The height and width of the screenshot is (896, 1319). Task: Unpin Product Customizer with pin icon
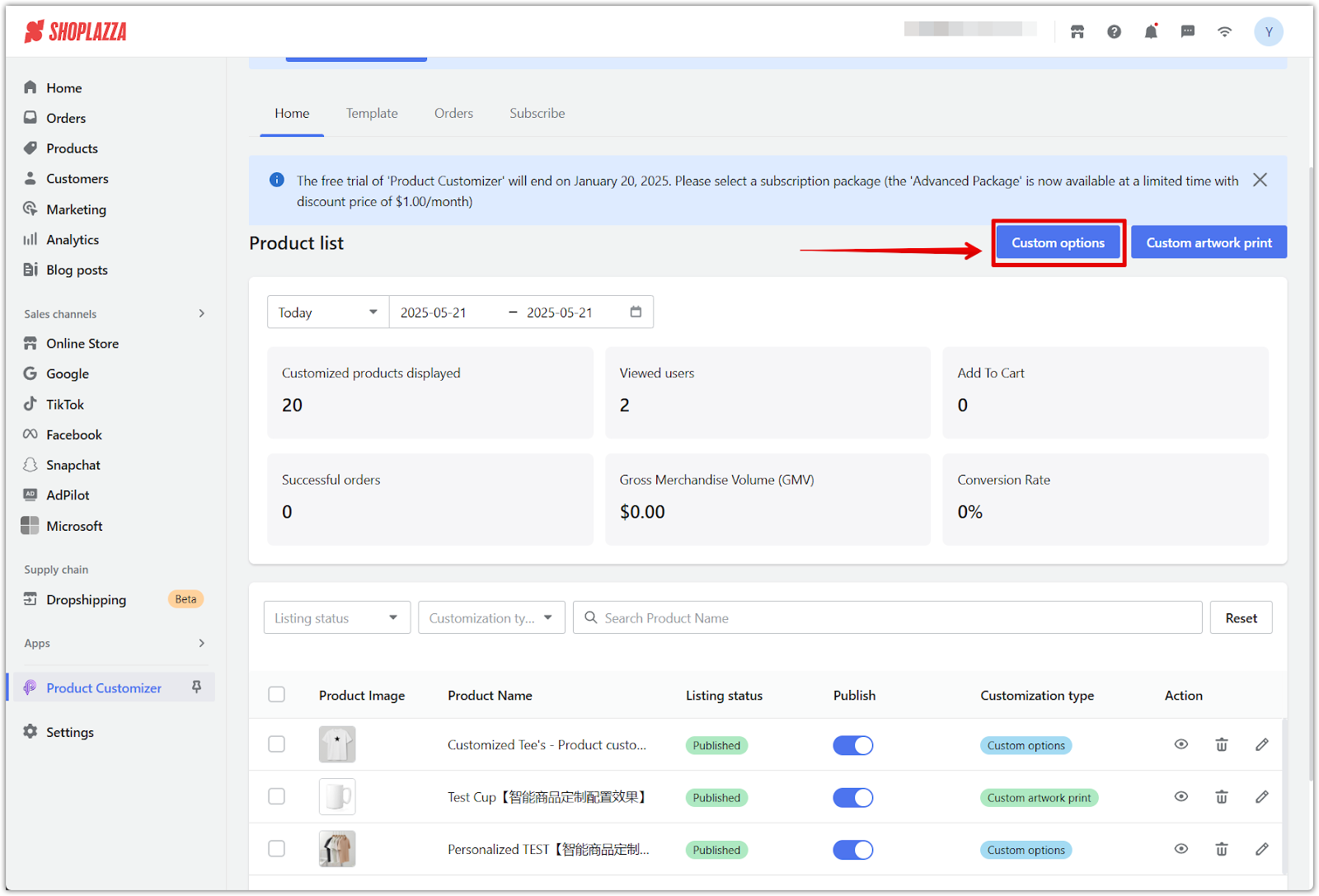point(196,687)
